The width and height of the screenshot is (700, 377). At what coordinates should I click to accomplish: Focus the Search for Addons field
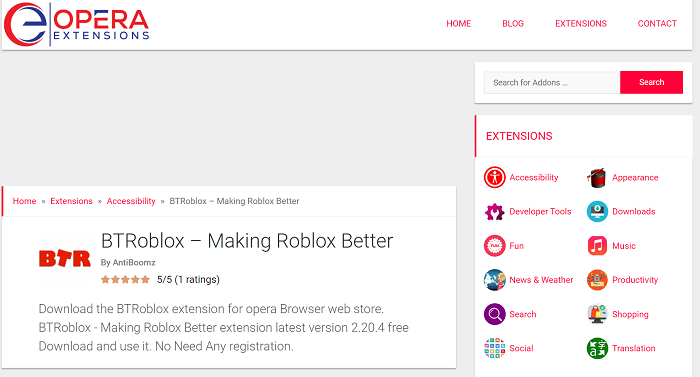(x=552, y=83)
